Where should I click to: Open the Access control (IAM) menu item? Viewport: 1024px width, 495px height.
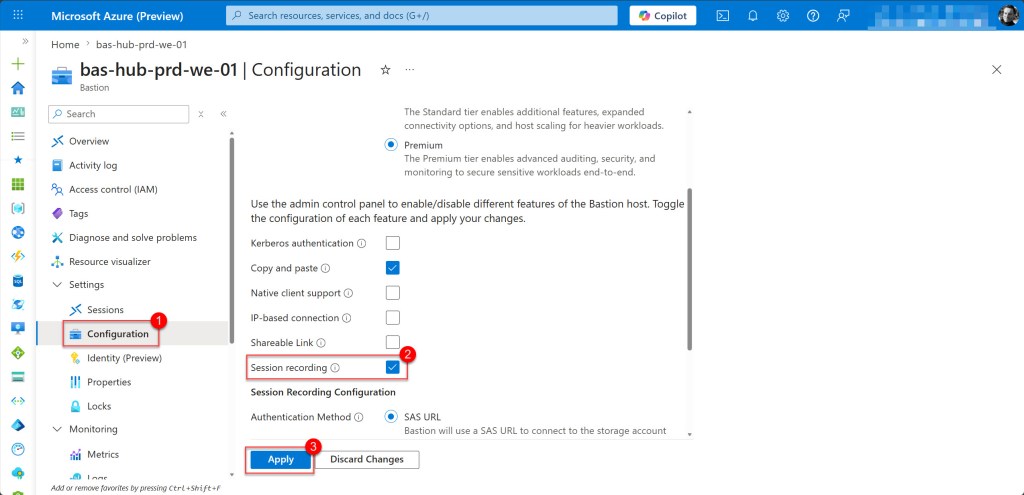click(x=112, y=189)
